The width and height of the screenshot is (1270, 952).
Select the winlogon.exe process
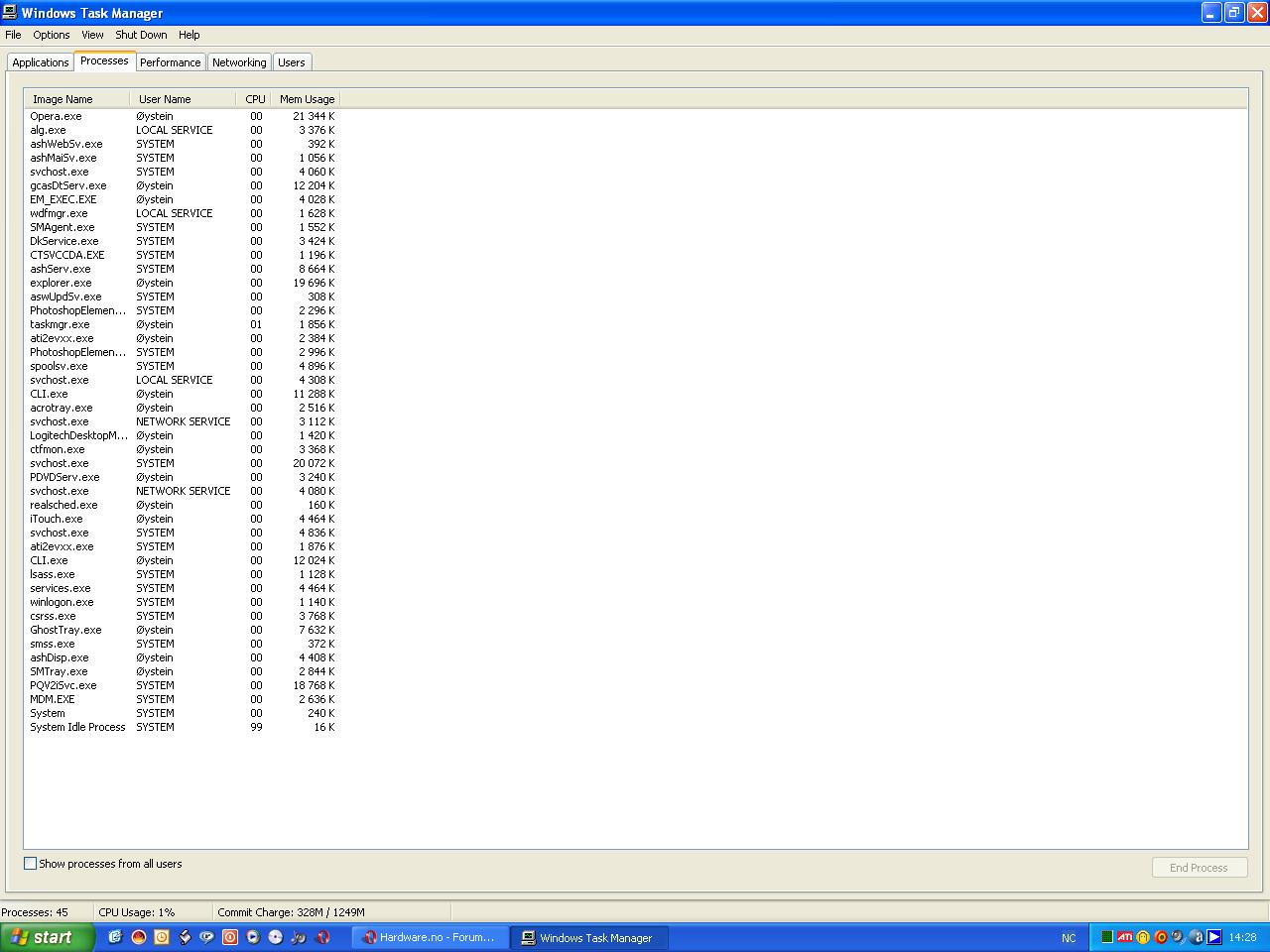tap(62, 602)
